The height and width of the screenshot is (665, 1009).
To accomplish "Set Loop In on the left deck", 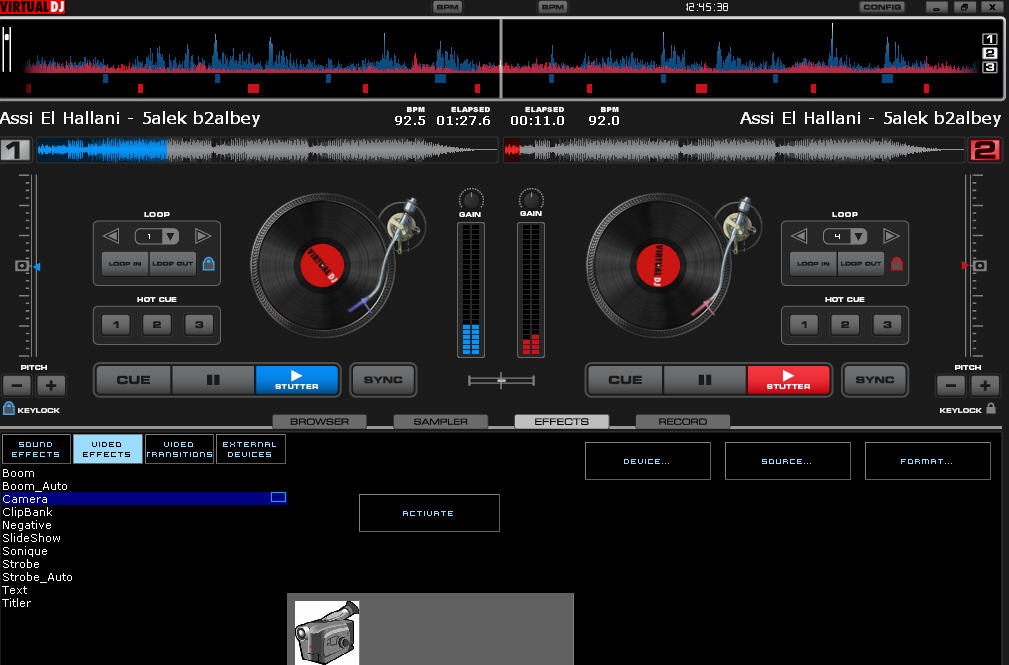I will point(125,264).
